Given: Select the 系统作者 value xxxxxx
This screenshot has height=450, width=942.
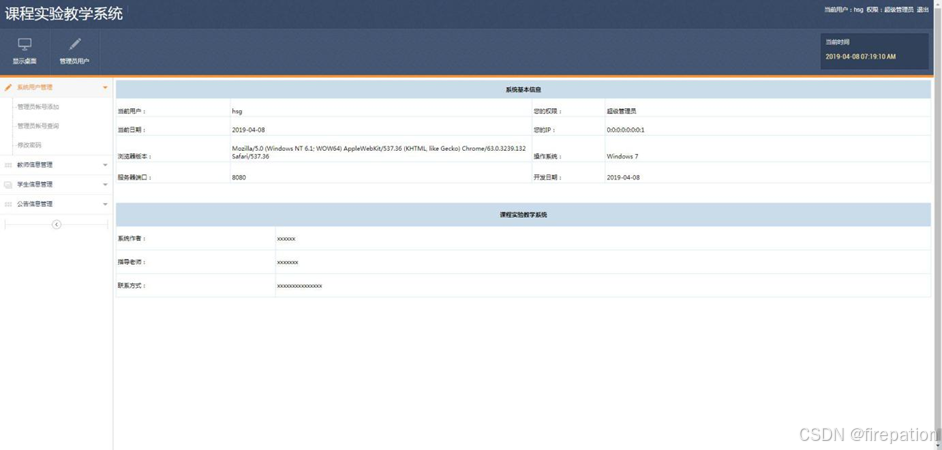Looking at the screenshot, I should pyautogui.click(x=286, y=239).
